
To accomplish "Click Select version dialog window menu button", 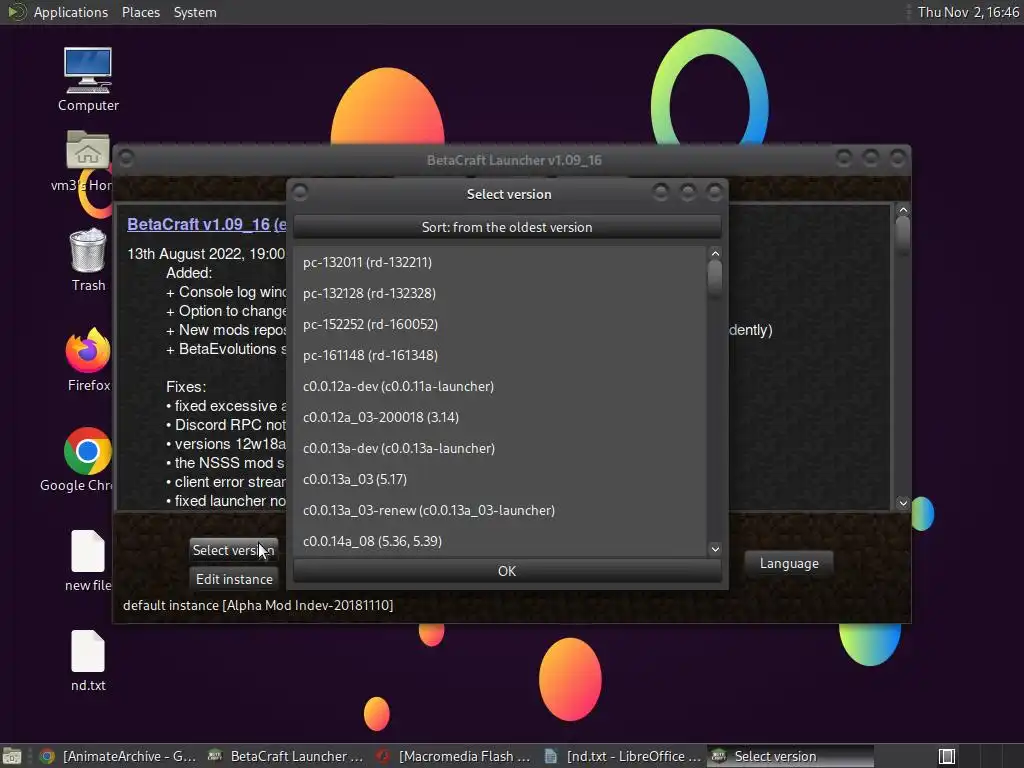I will 300,192.
